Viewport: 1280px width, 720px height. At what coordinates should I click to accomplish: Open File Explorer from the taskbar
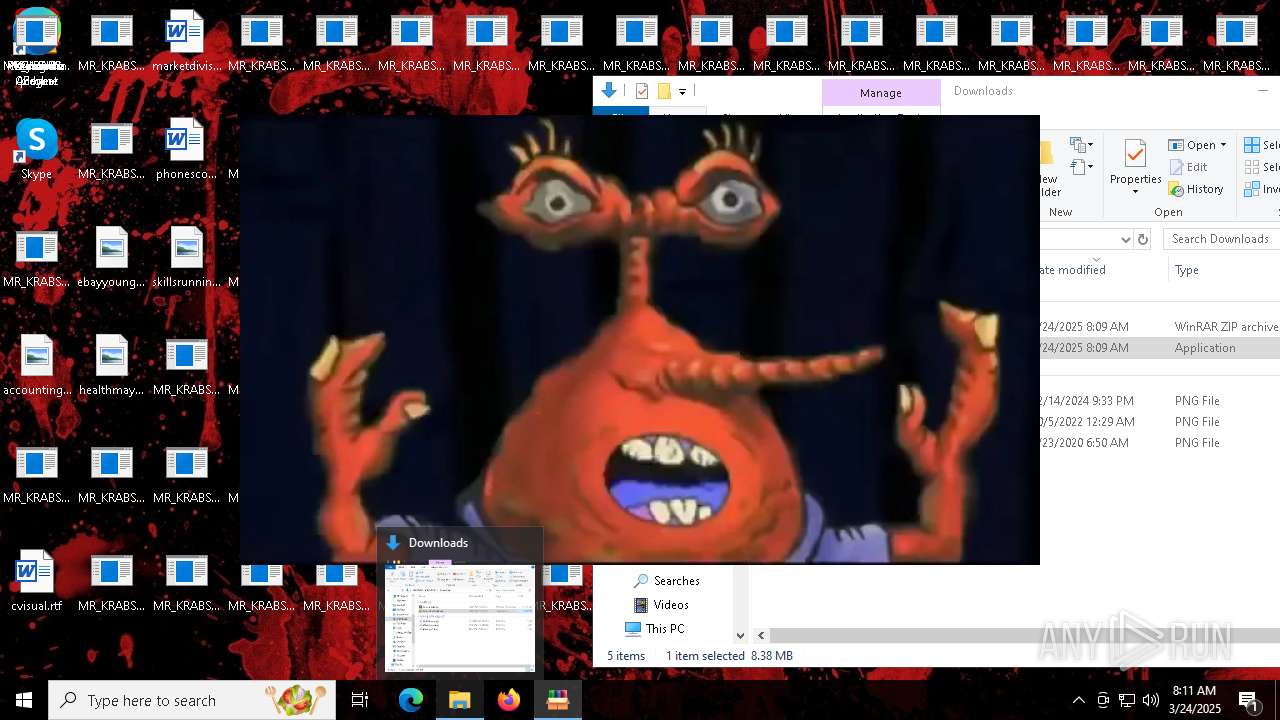pyautogui.click(x=460, y=700)
